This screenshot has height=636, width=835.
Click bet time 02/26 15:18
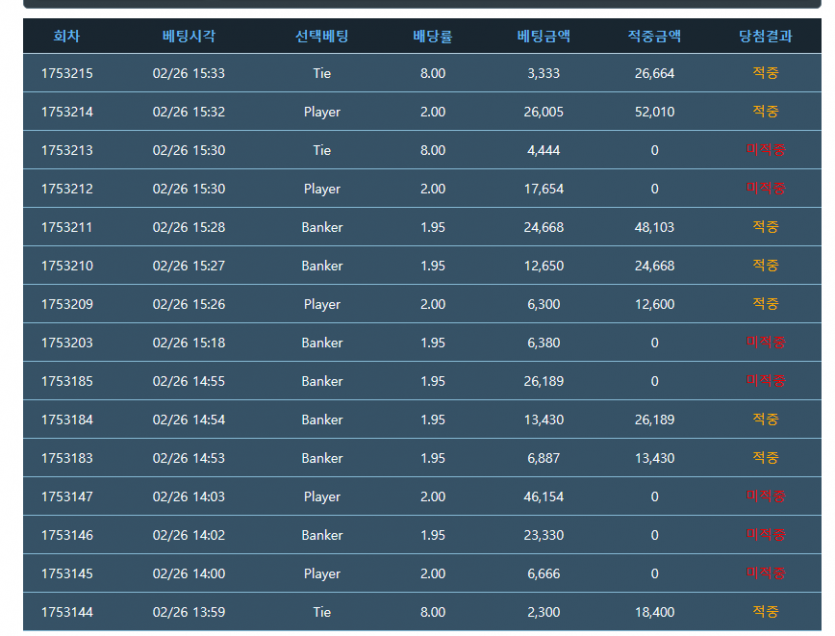click(x=189, y=343)
